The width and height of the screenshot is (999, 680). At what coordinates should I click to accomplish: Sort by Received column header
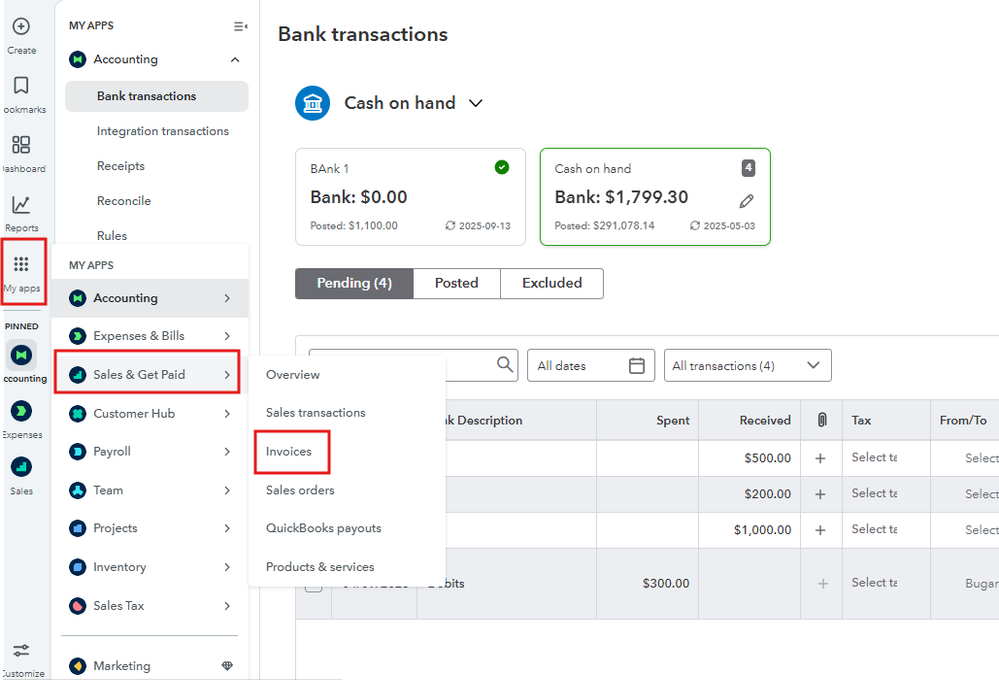765,421
